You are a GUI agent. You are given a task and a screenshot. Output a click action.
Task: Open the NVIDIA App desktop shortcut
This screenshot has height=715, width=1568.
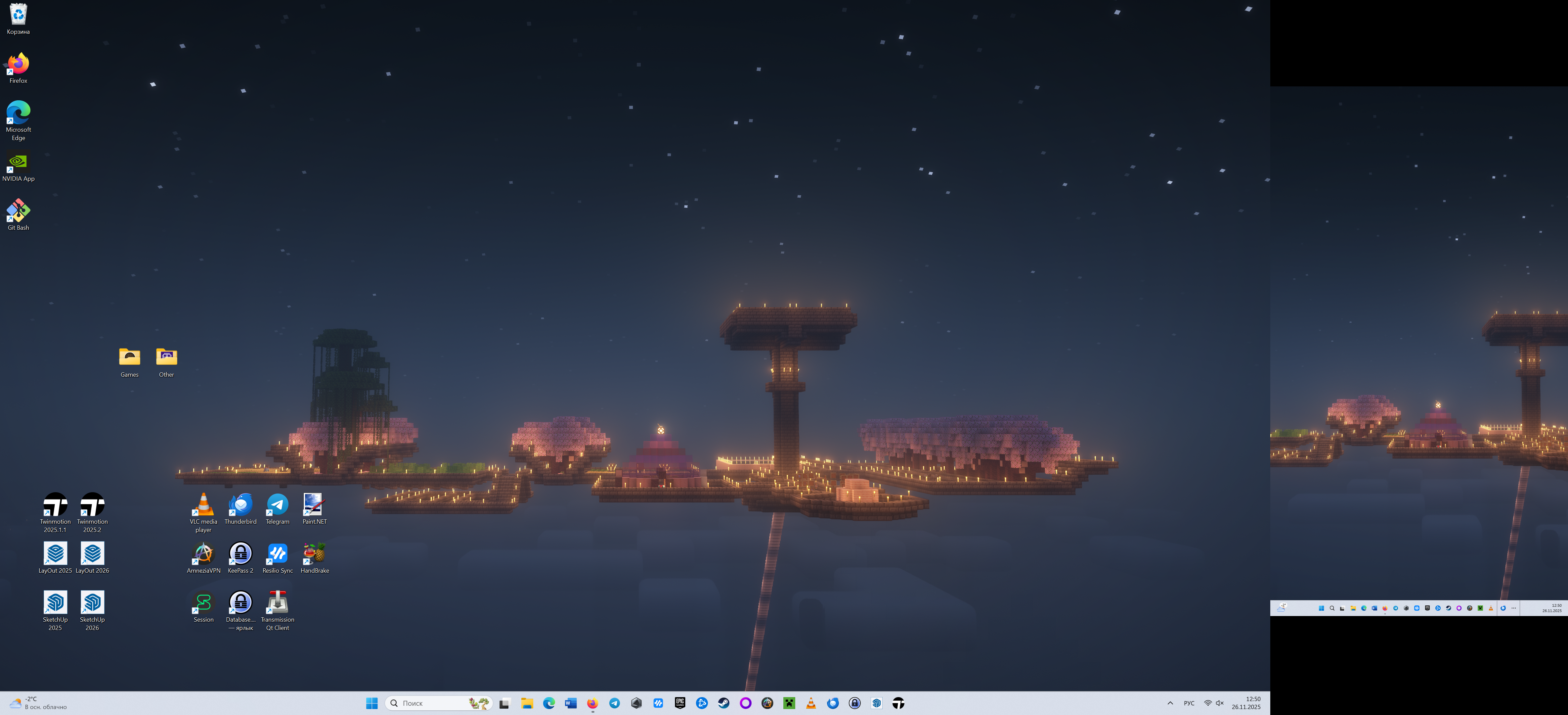coord(18,162)
